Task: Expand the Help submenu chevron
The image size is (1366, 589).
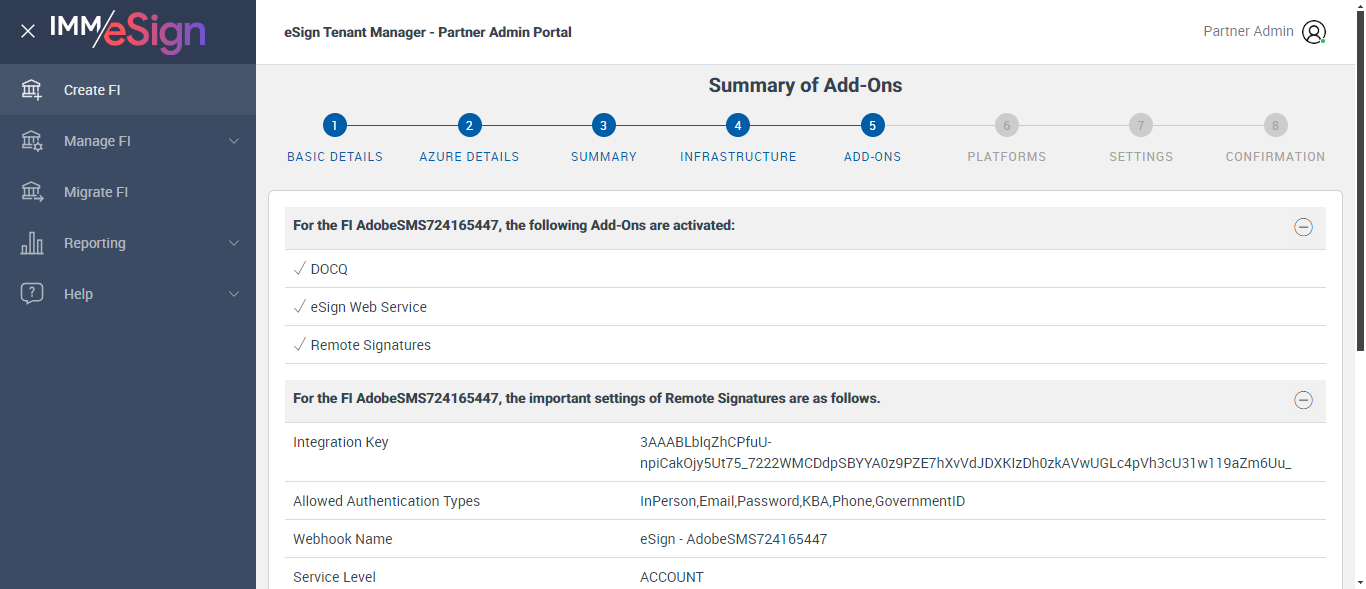Action: click(234, 294)
